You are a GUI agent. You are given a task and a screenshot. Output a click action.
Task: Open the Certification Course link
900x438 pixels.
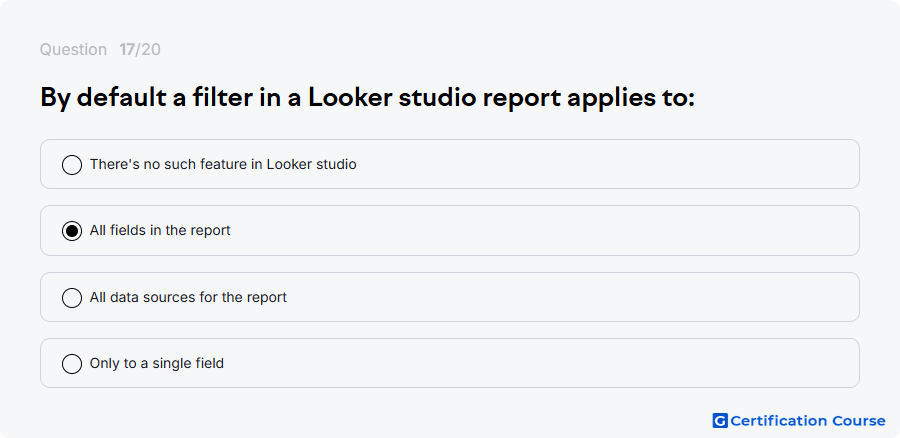click(x=799, y=421)
